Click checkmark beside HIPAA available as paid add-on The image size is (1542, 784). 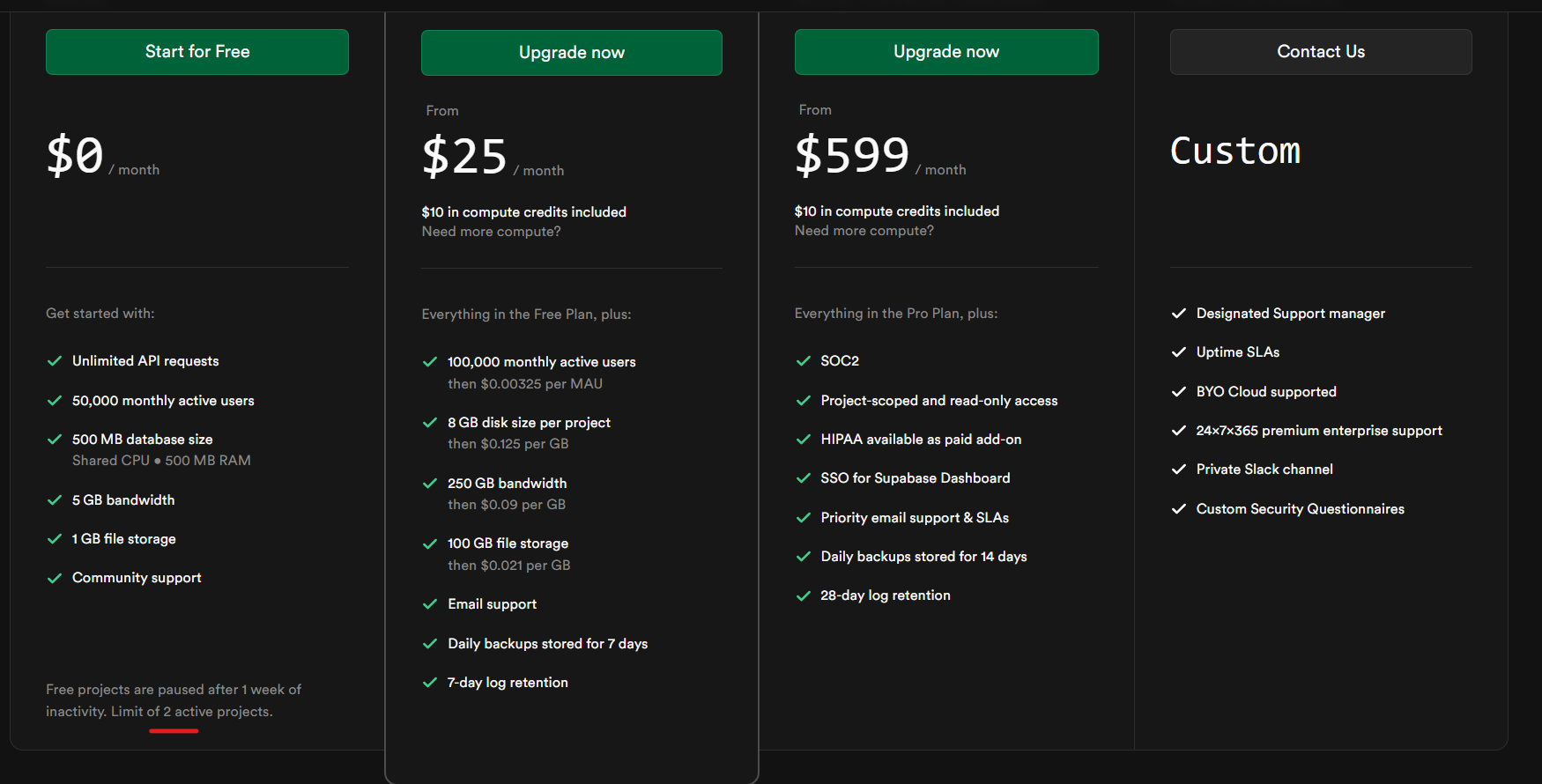[804, 440]
